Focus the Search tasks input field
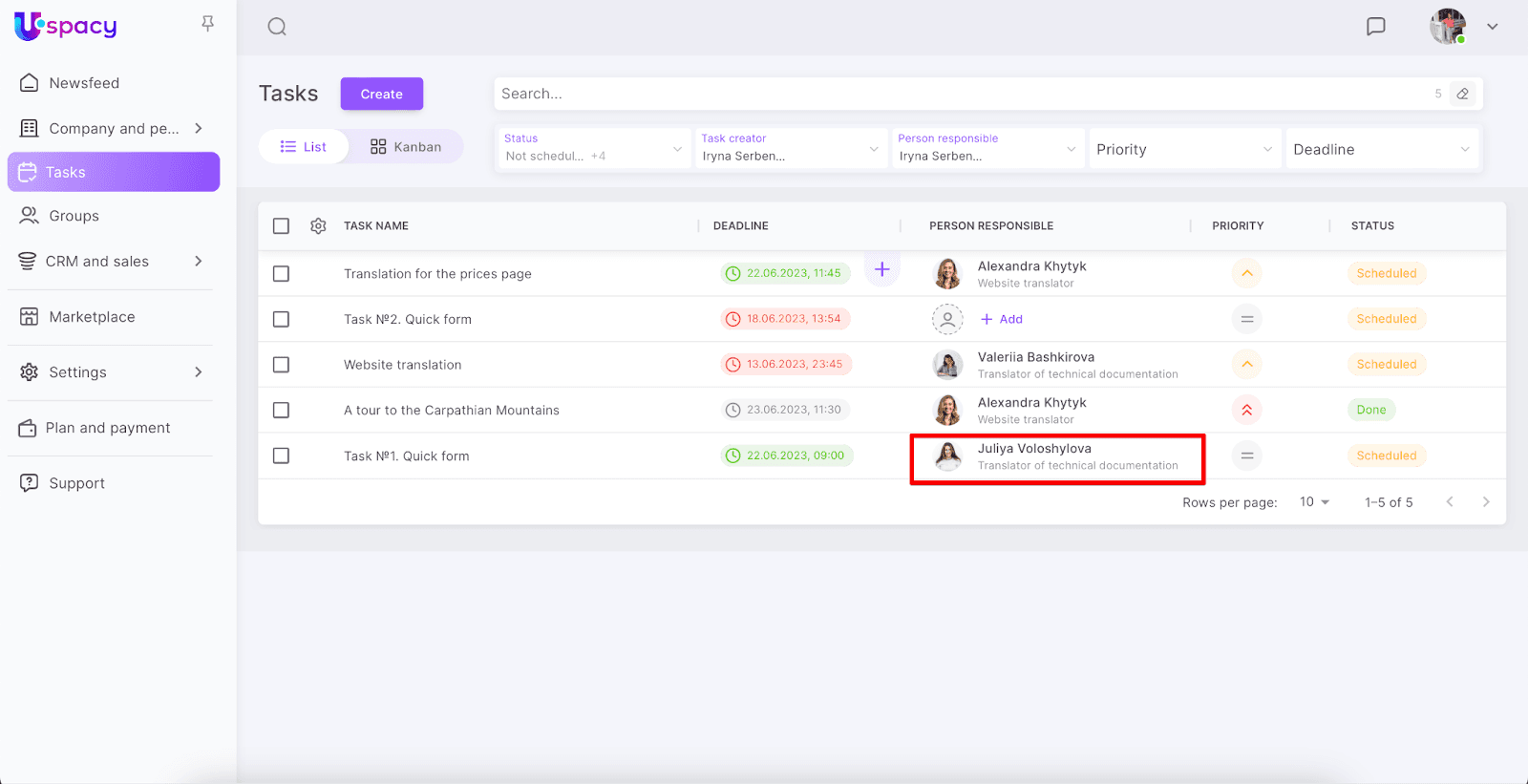Screen dimensions: 1528x784 pyautogui.click(x=955, y=94)
